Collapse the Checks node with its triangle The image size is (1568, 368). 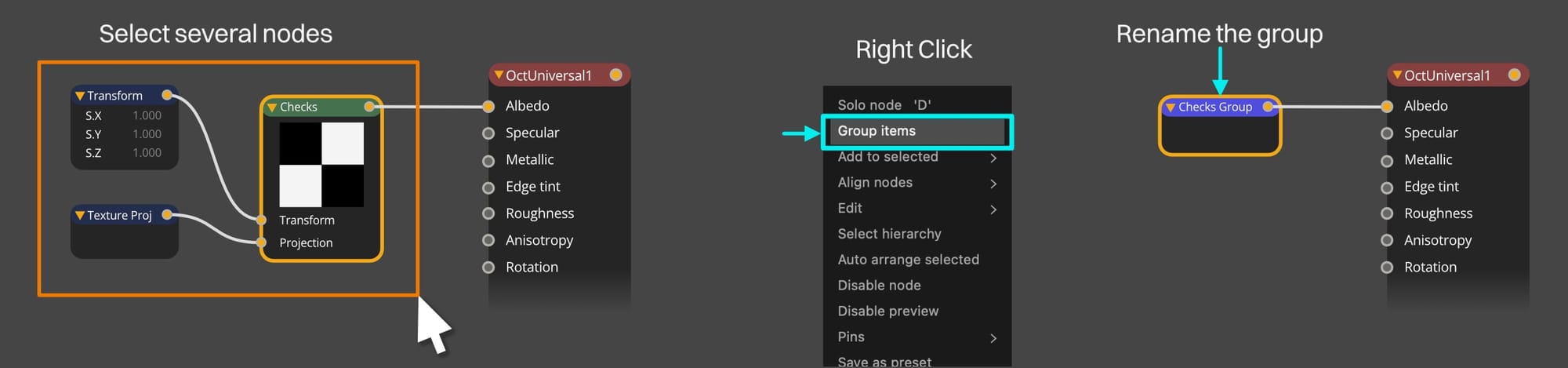coord(272,107)
